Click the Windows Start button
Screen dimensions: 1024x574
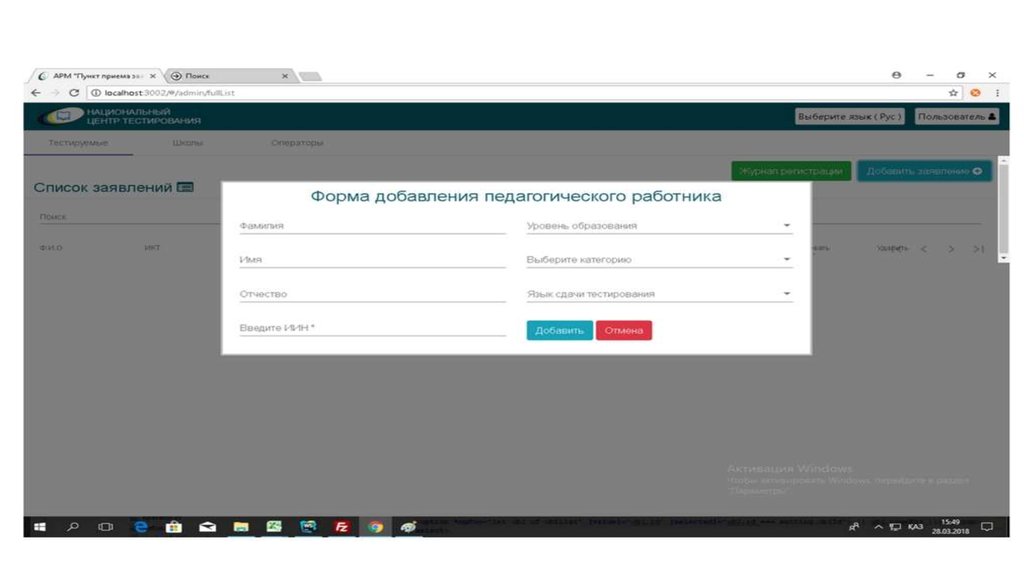click(40, 526)
